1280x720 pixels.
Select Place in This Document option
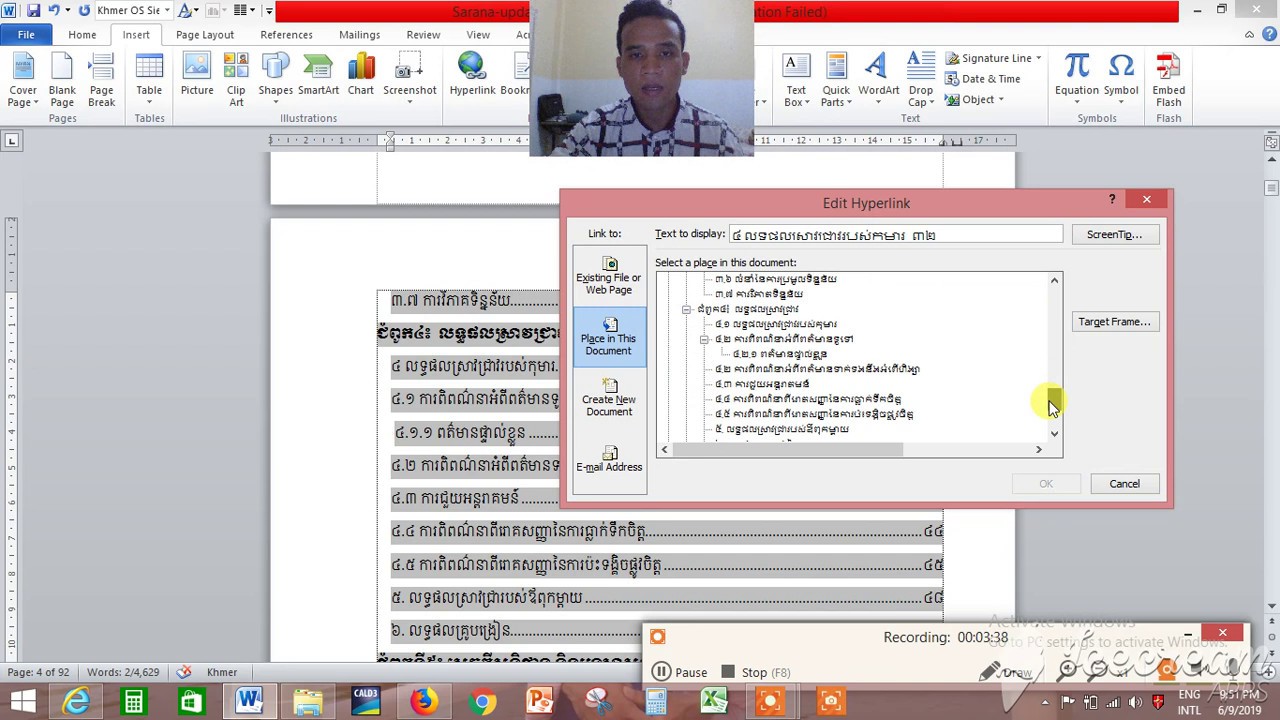609,335
